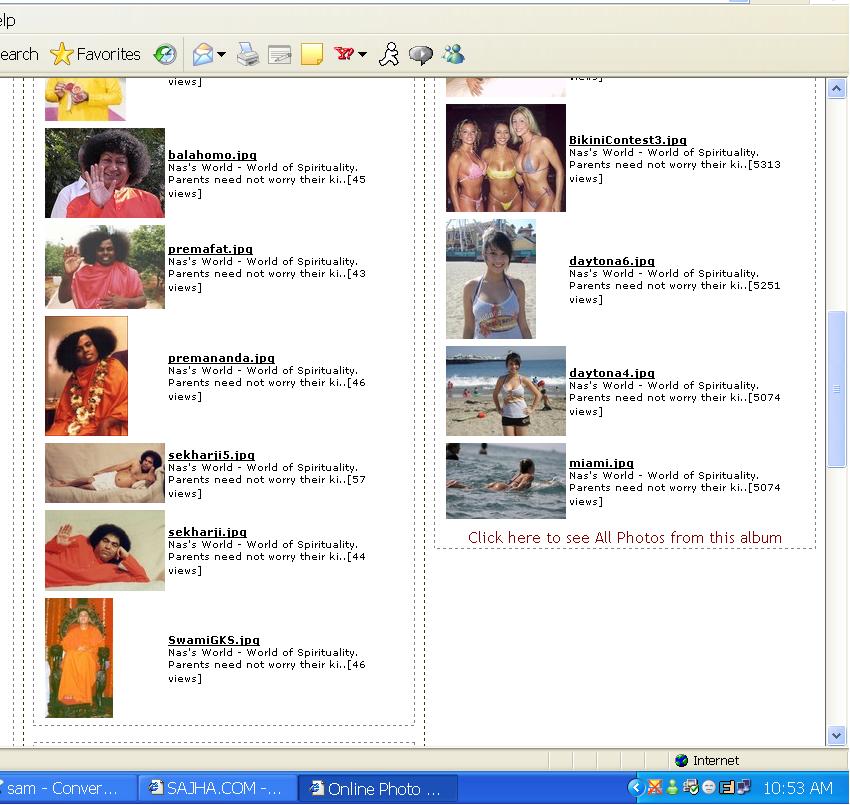
Task: Open the AIM running man icon
Action: tap(389, 55)
